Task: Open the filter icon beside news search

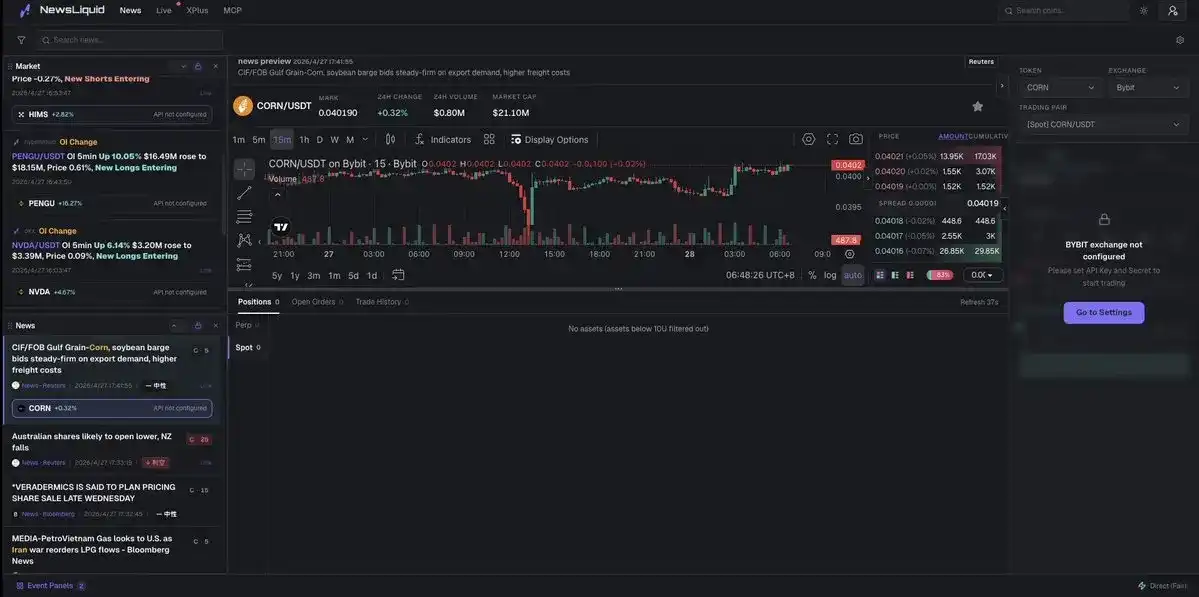Action: [x=21, y=40]
